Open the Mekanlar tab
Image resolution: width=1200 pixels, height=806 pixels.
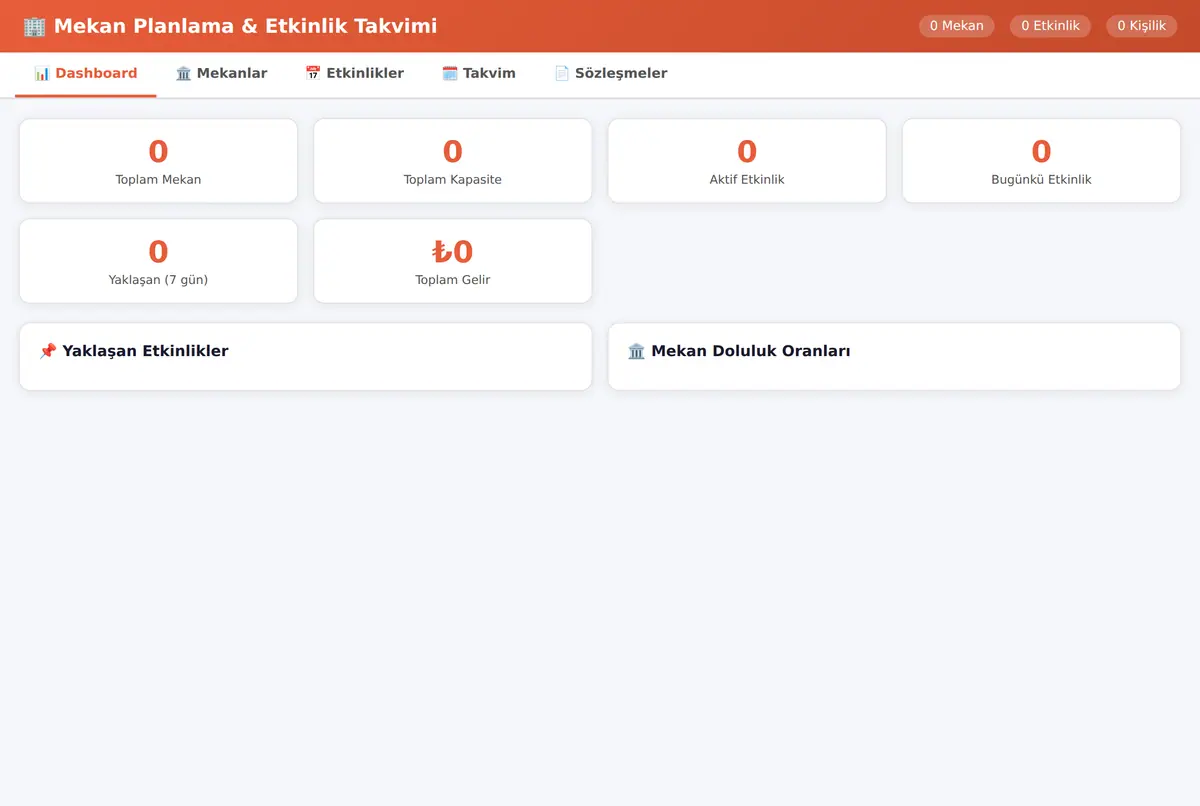pos(221,74)
